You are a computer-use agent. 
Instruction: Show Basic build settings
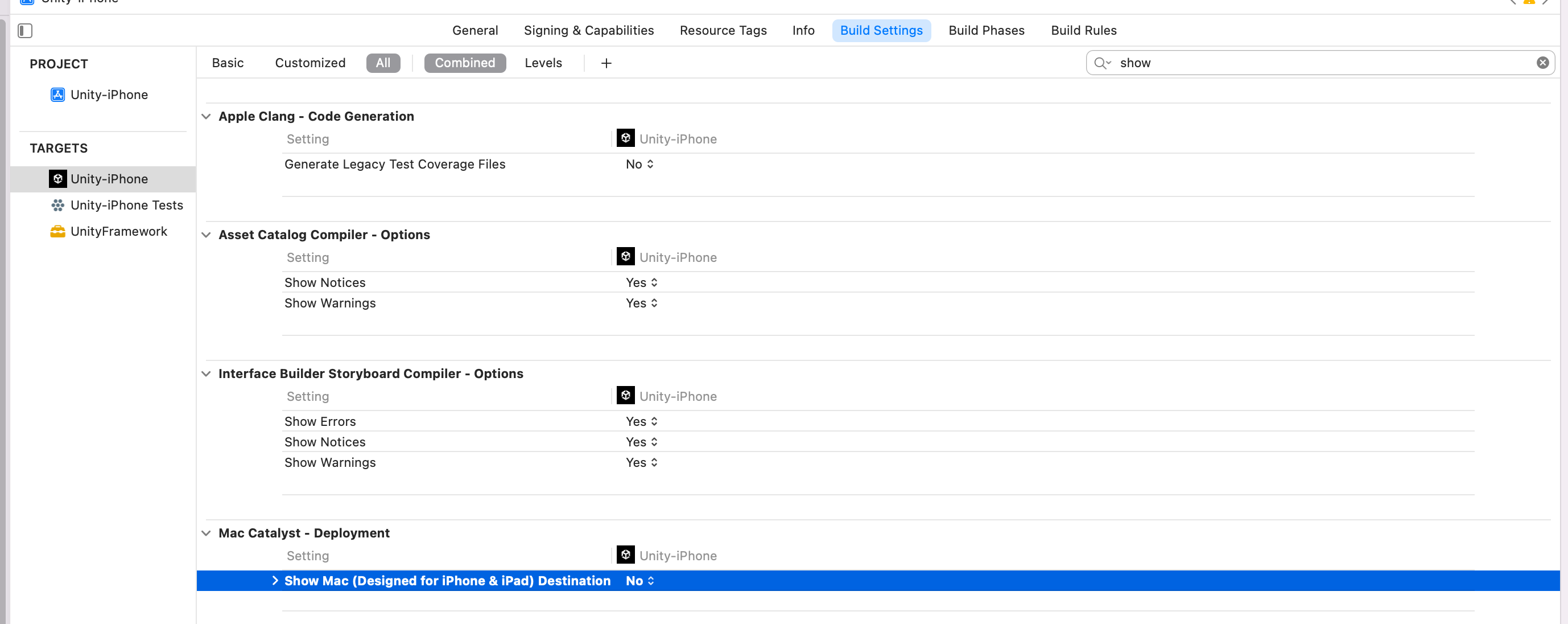click(228, 63)
